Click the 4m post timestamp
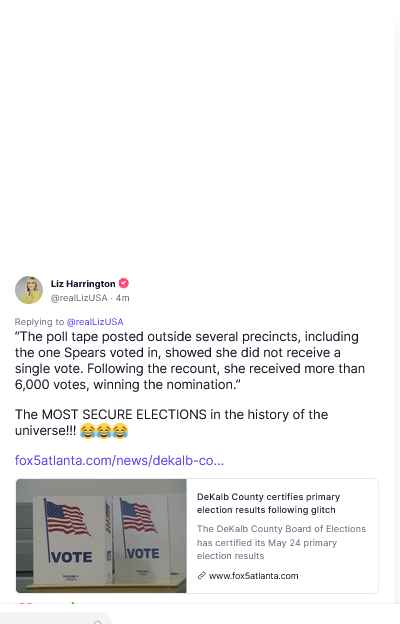400x624 pixels. click(123, 298)
